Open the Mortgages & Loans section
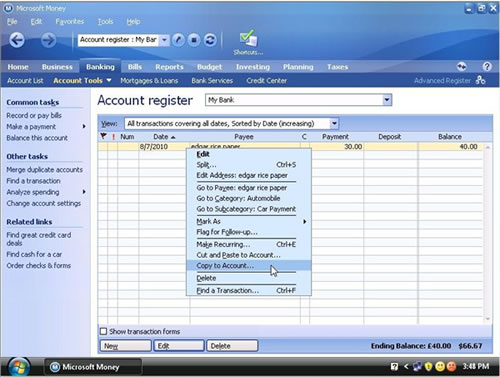 [149, 81]
